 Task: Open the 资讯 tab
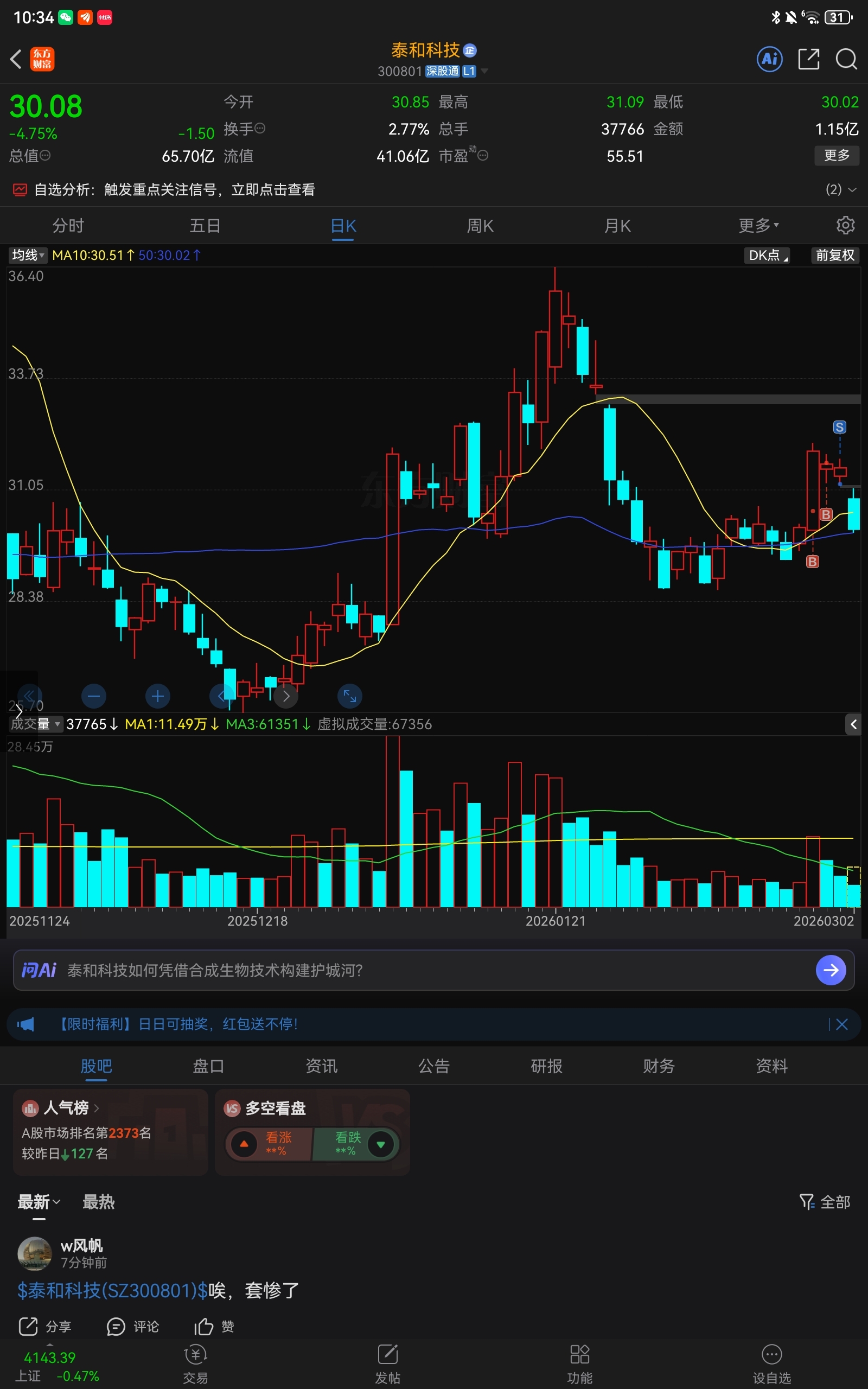click(321, 1066)
